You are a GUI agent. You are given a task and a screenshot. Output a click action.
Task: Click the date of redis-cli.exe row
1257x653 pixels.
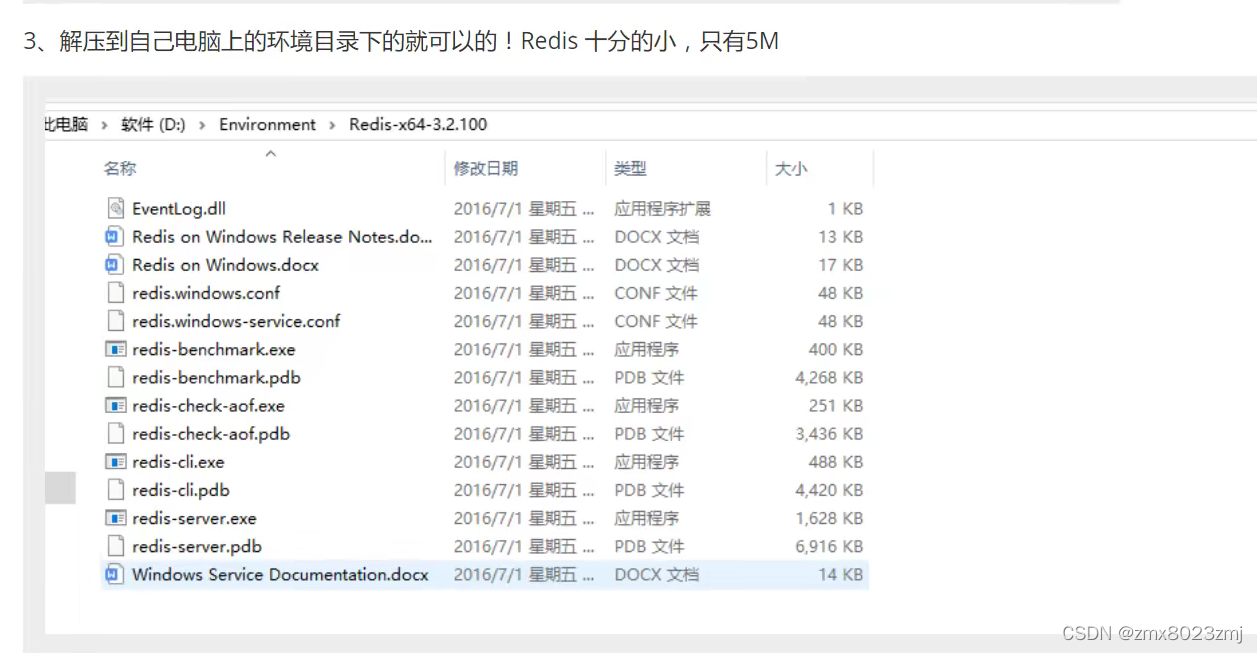[524, 462]
